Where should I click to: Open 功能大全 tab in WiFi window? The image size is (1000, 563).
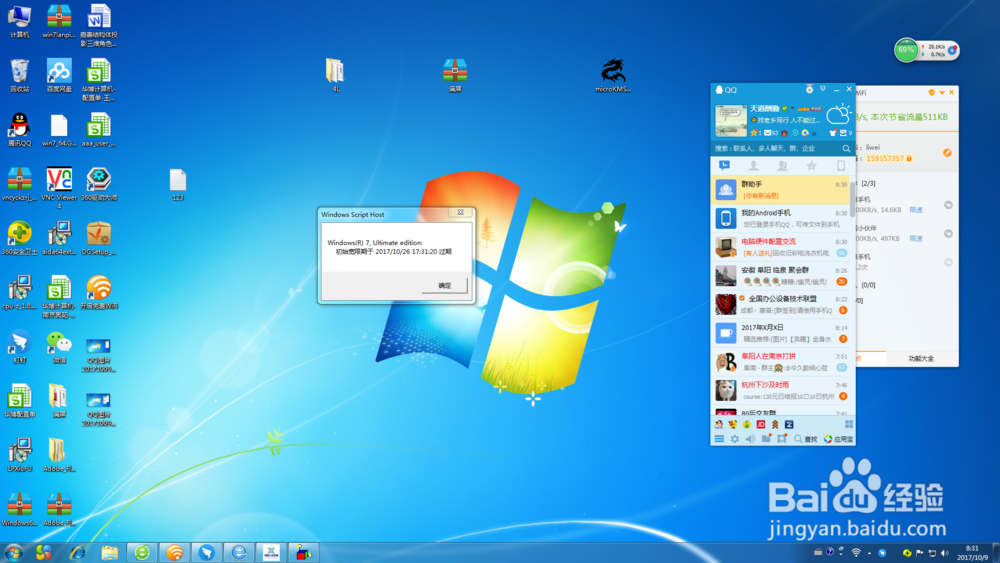click(921, 358)
